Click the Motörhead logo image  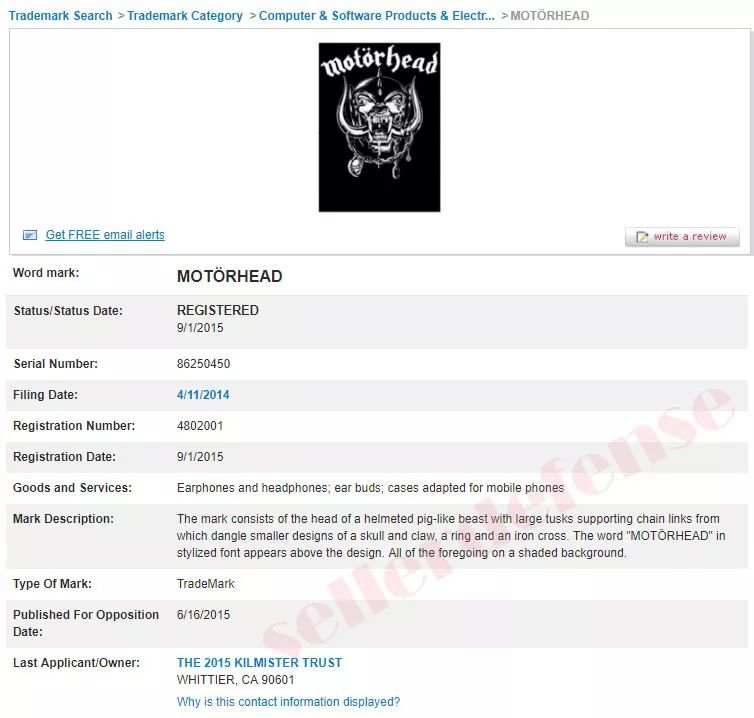tap(379, 127)
